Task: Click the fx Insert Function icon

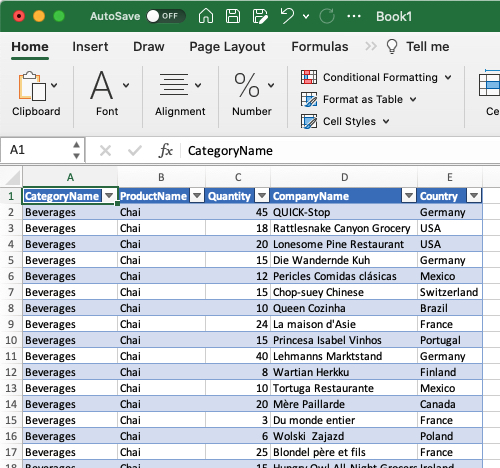Action: coord(165,150)
